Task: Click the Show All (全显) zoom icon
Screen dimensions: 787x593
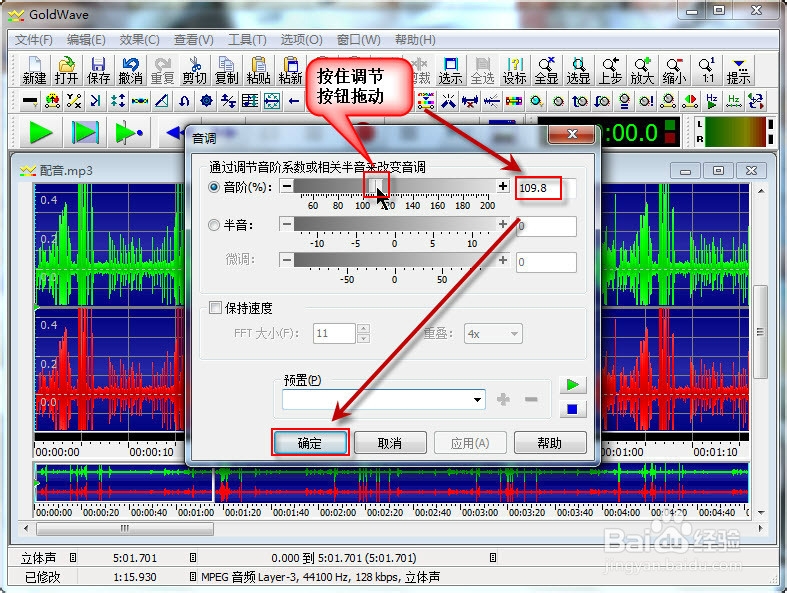Action: pyautogui.click(x=547, y=70)
